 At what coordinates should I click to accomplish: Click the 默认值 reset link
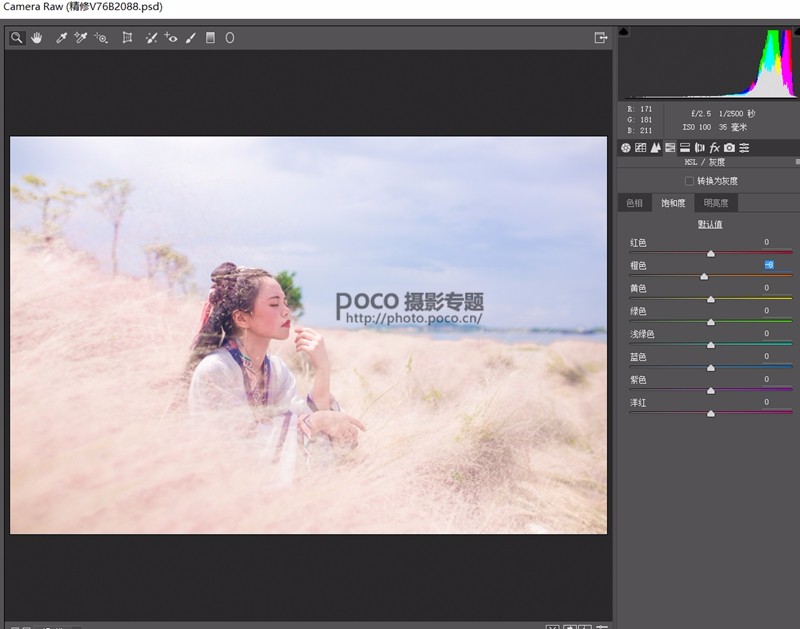(710, 223)
